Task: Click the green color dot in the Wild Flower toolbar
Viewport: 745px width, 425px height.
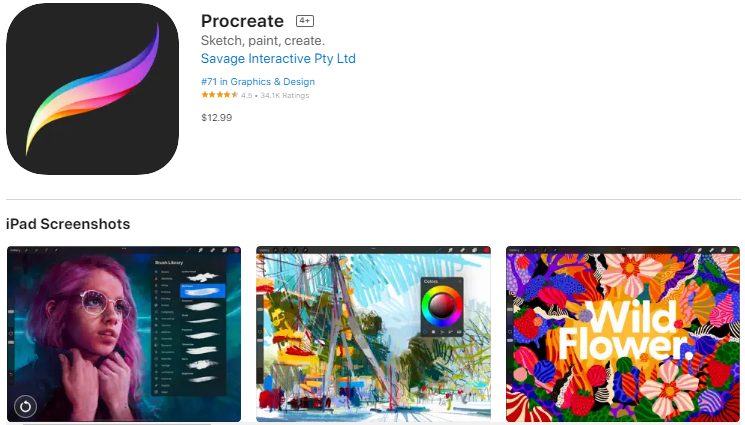Action: (735, 250)
